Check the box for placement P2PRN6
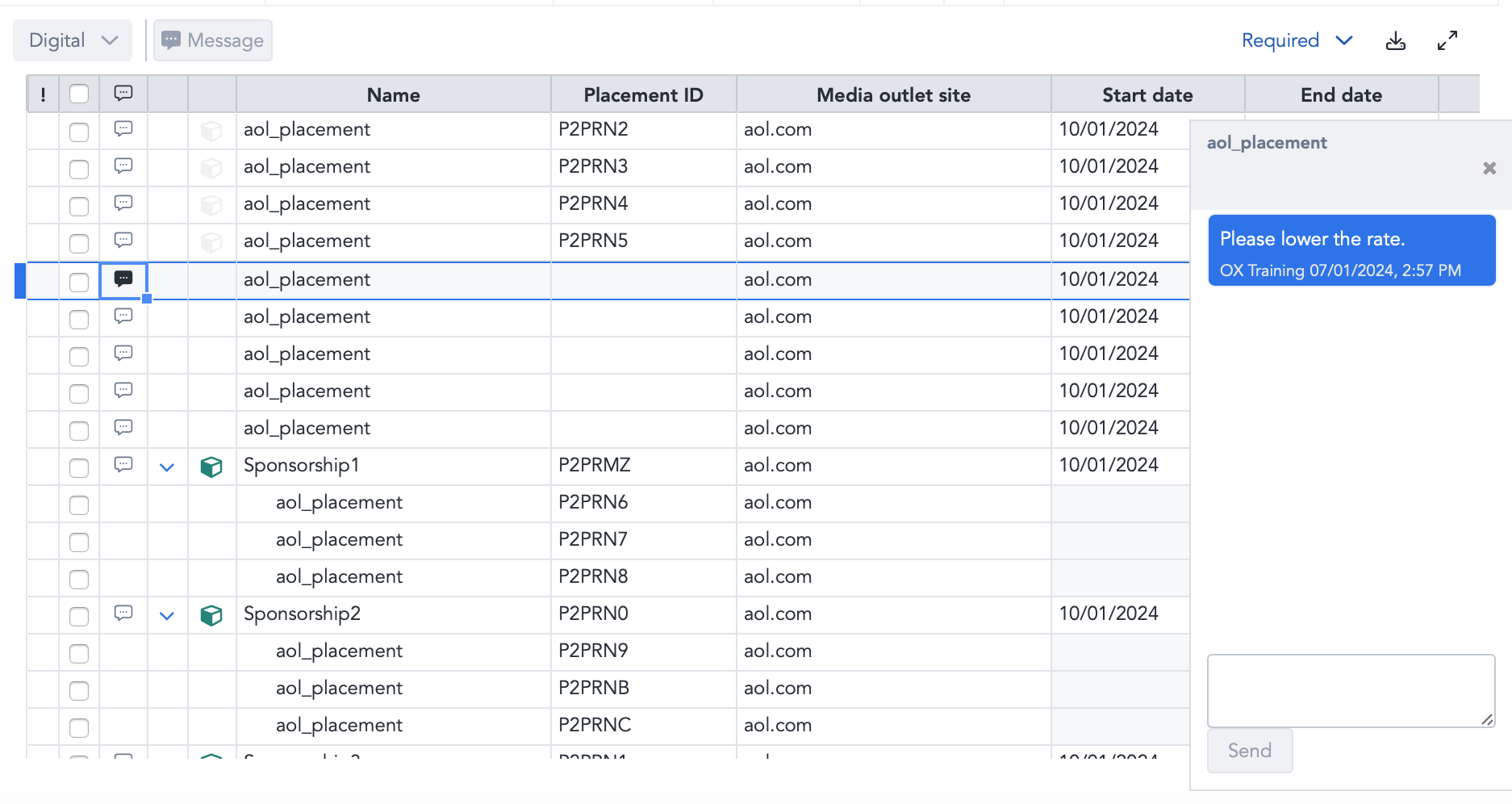Viewport: 1512px width, 804px height. [79, 505]
